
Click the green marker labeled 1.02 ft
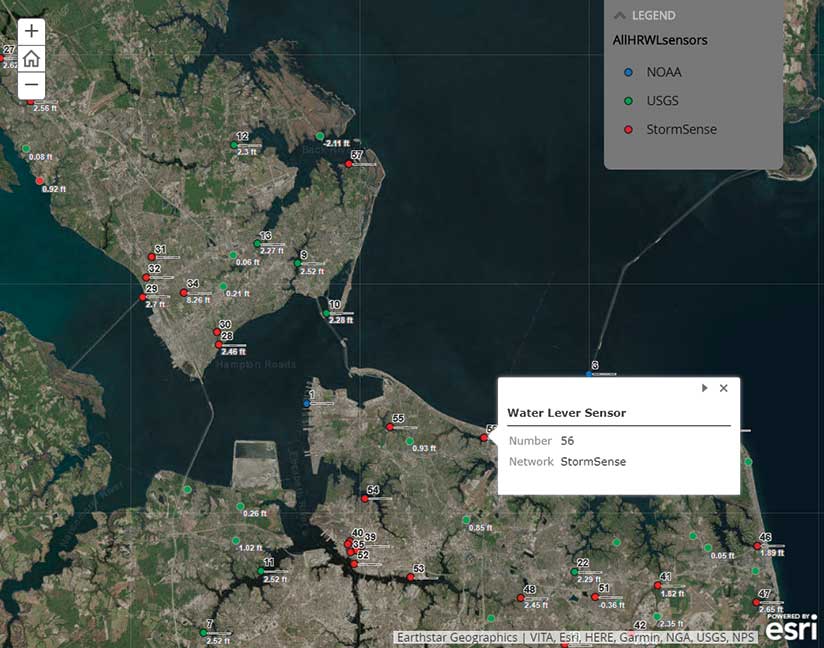tap(236, 540)
